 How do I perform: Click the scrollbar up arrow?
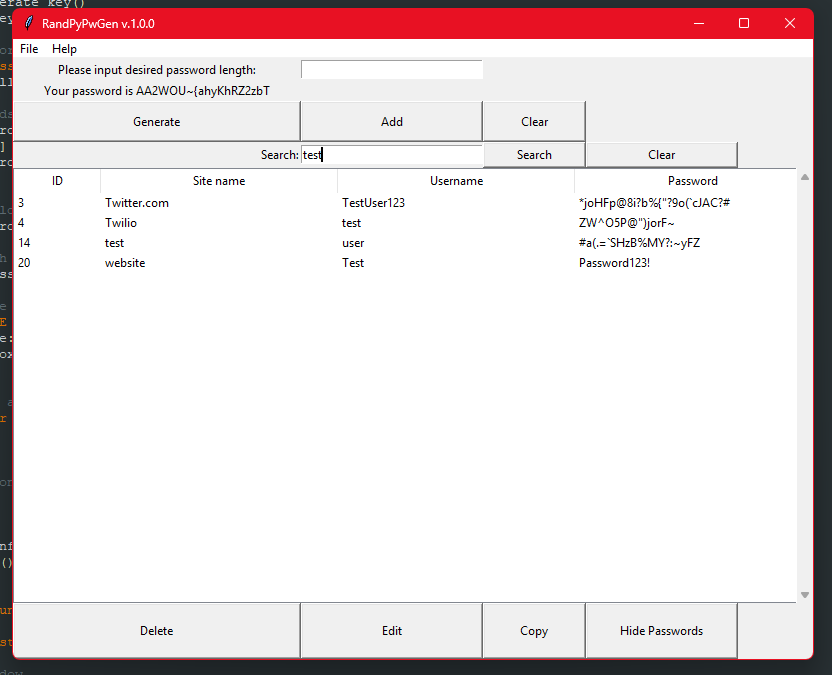point(804,177)
